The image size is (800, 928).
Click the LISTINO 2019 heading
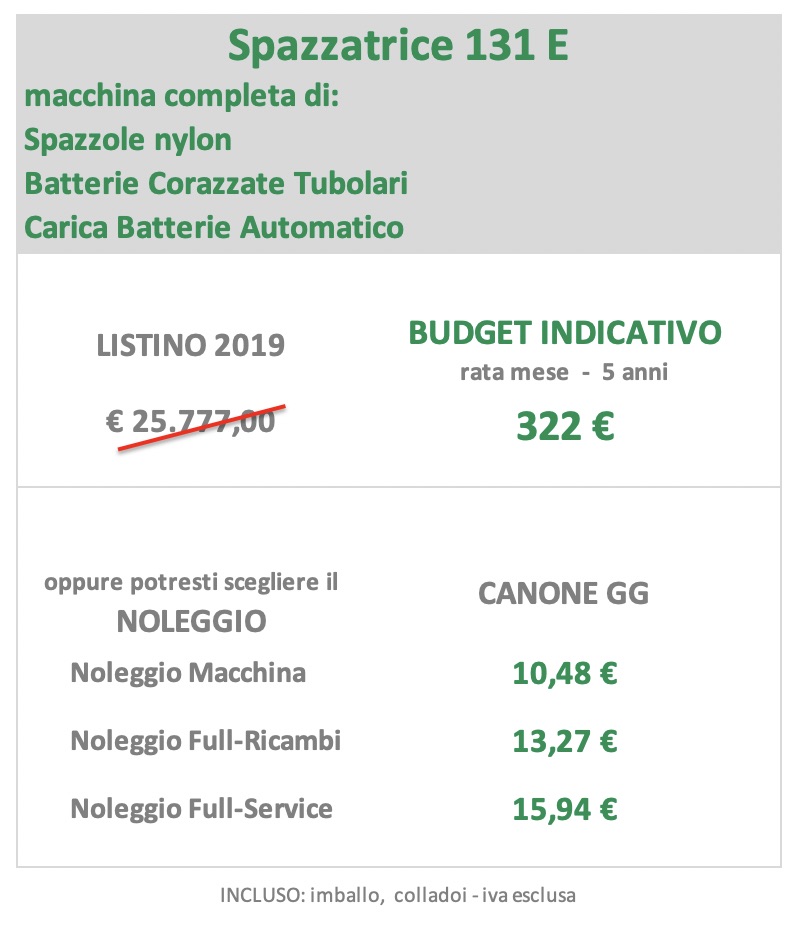point(191,345)
